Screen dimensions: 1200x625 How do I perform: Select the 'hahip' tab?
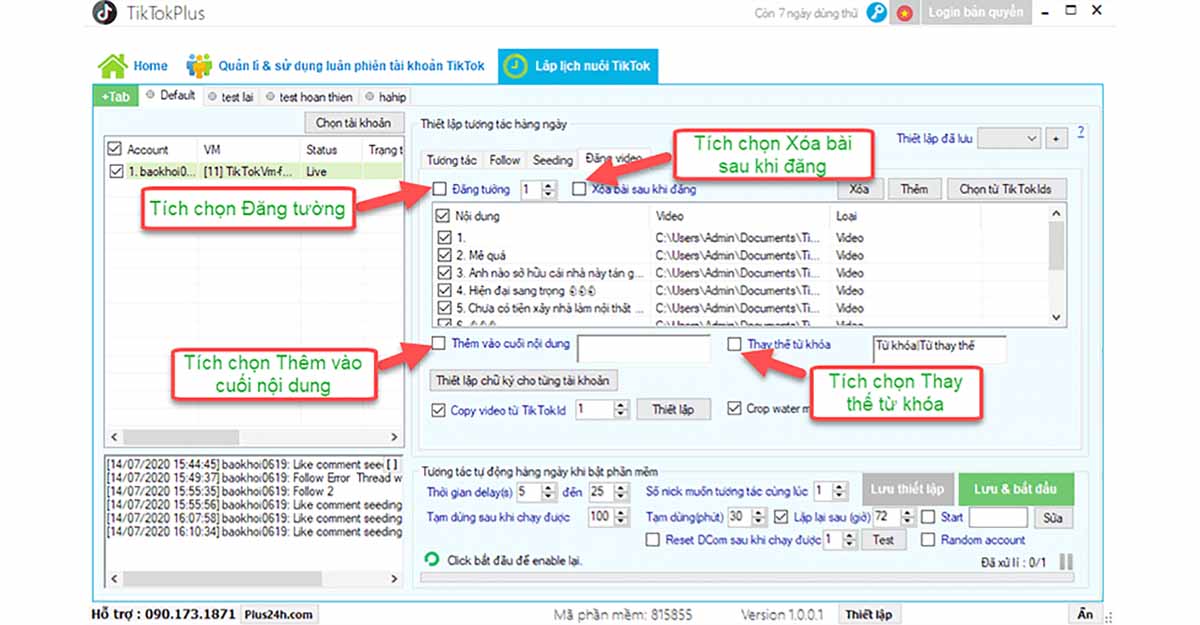384,97
